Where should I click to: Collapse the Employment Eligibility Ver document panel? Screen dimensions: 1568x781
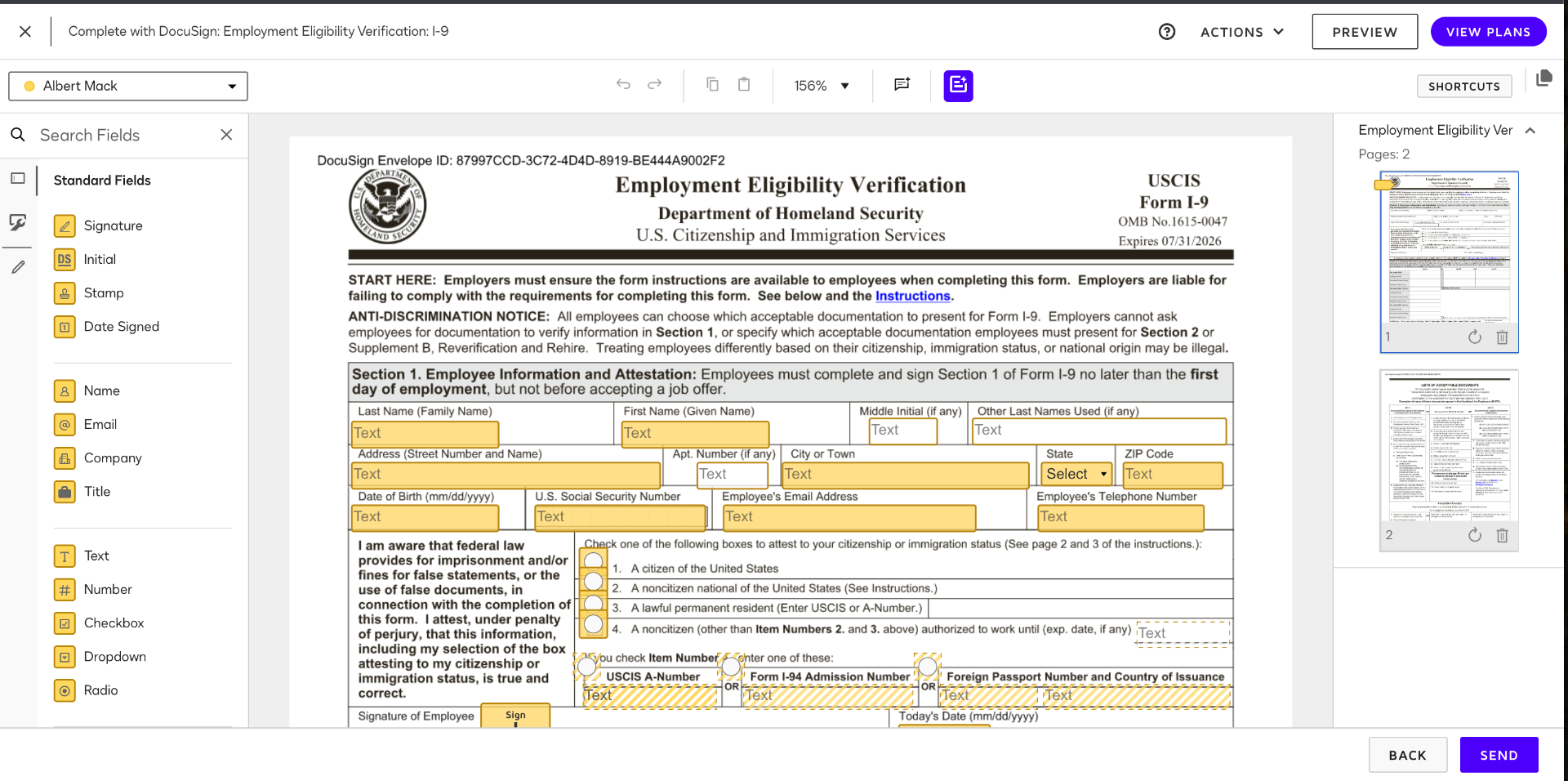pyautogui.click(x=1530, y=131)
